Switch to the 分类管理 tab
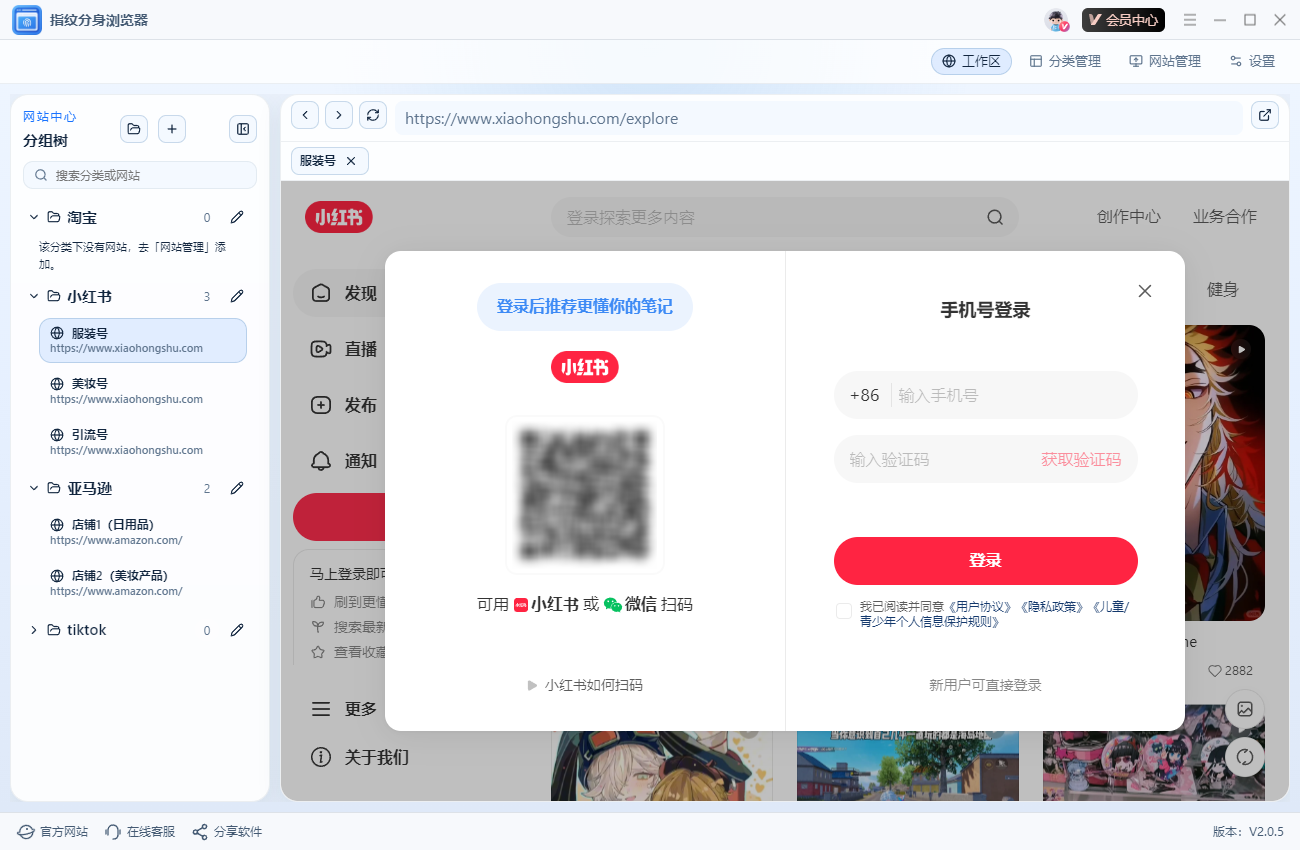1300x850 pixels. click(x=1065, y=61)
